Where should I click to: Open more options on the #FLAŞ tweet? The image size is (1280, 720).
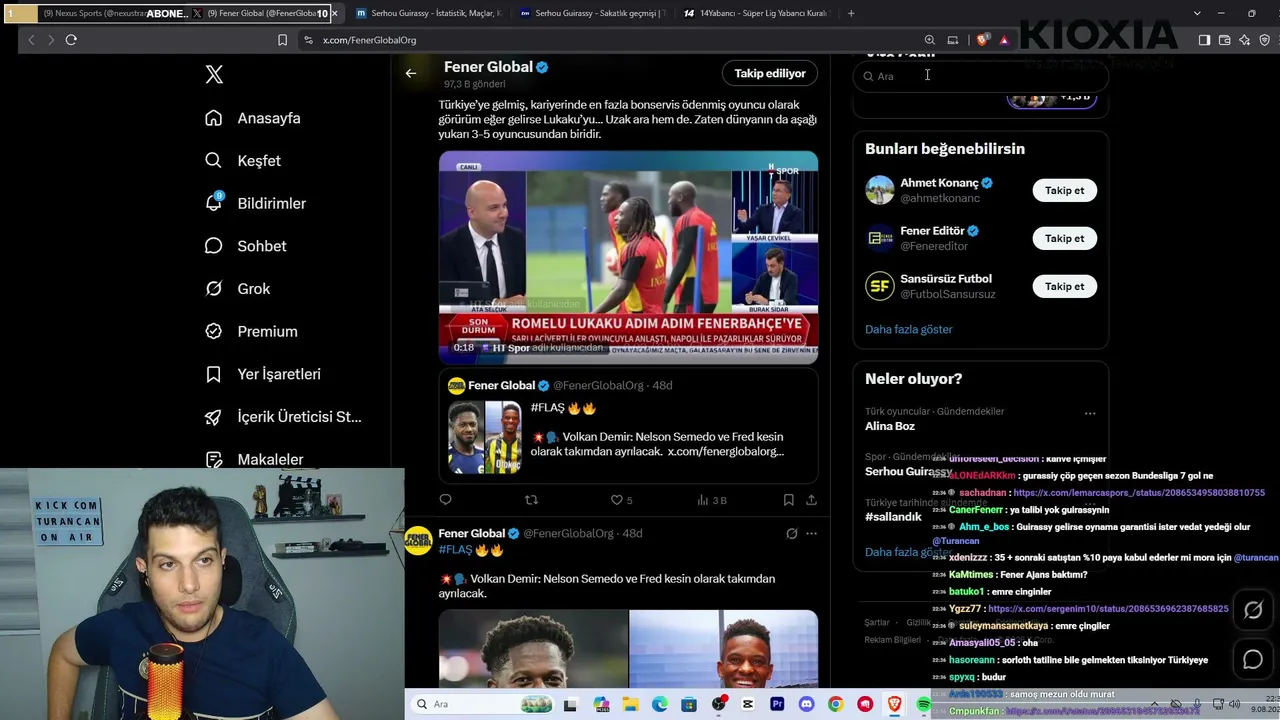pyautogui.click(x=811, y=534)
